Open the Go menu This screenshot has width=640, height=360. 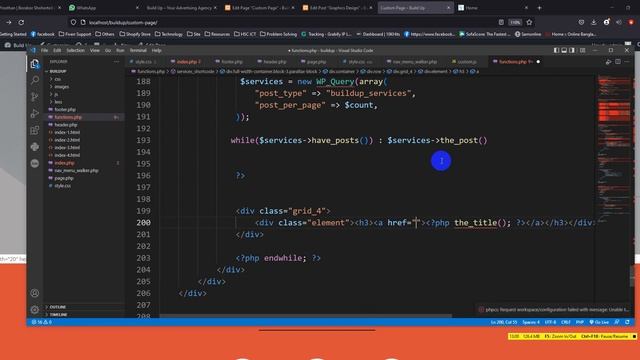tap(108, 50)
